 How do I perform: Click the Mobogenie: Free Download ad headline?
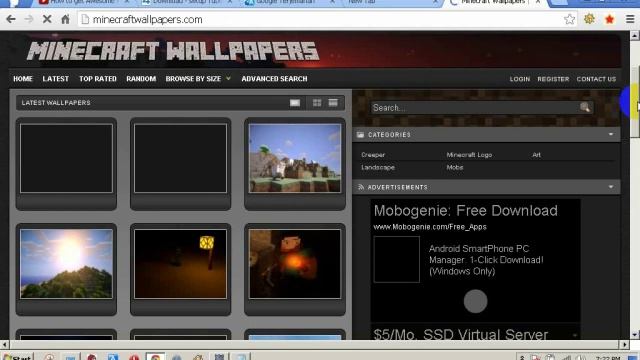coord(466,211)
